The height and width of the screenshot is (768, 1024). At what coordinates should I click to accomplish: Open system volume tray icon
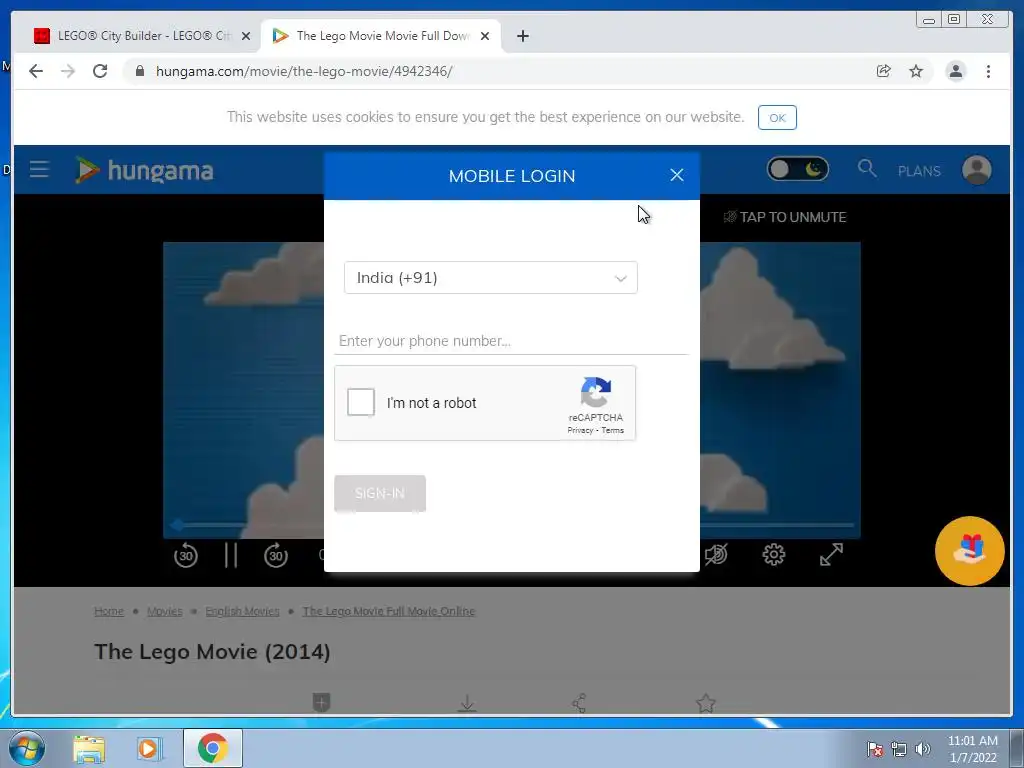pyautogui.click(x=922, y=749)
